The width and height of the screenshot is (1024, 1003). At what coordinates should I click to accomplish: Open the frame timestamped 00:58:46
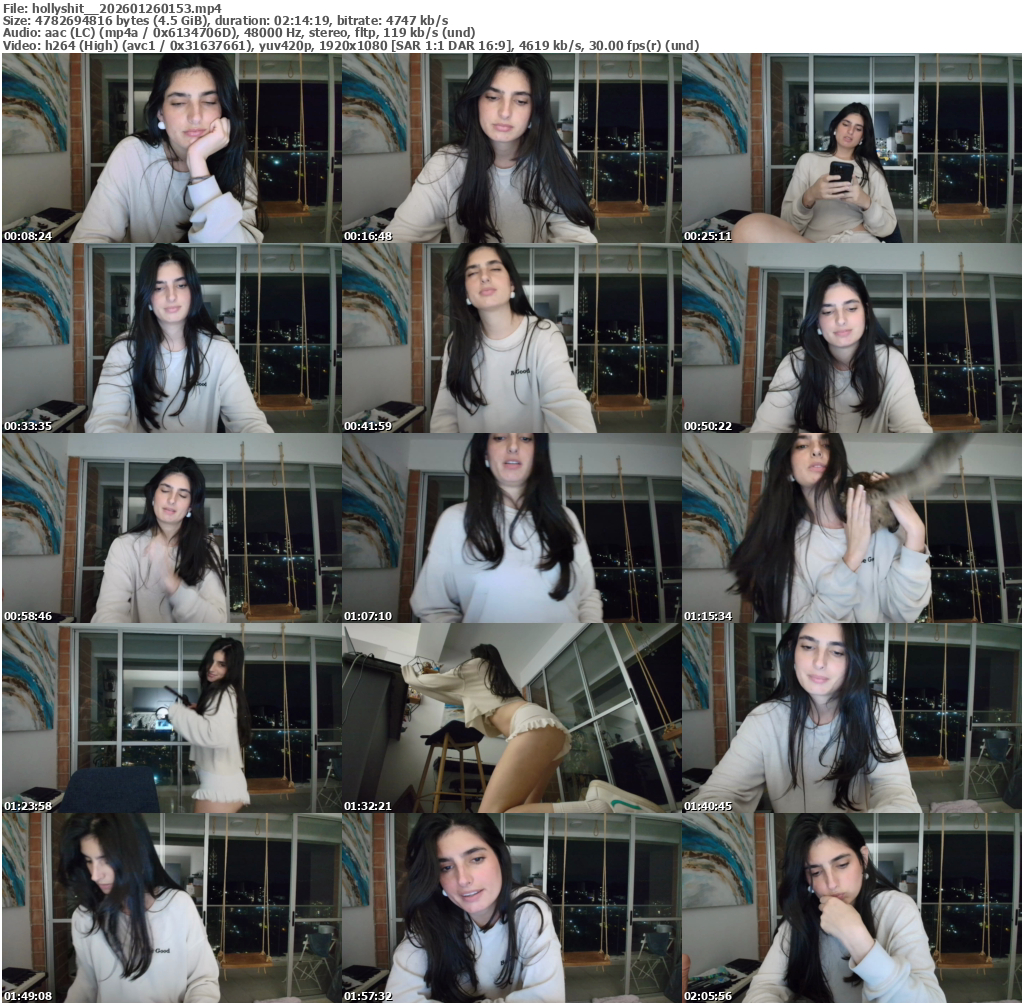[171, 528]
